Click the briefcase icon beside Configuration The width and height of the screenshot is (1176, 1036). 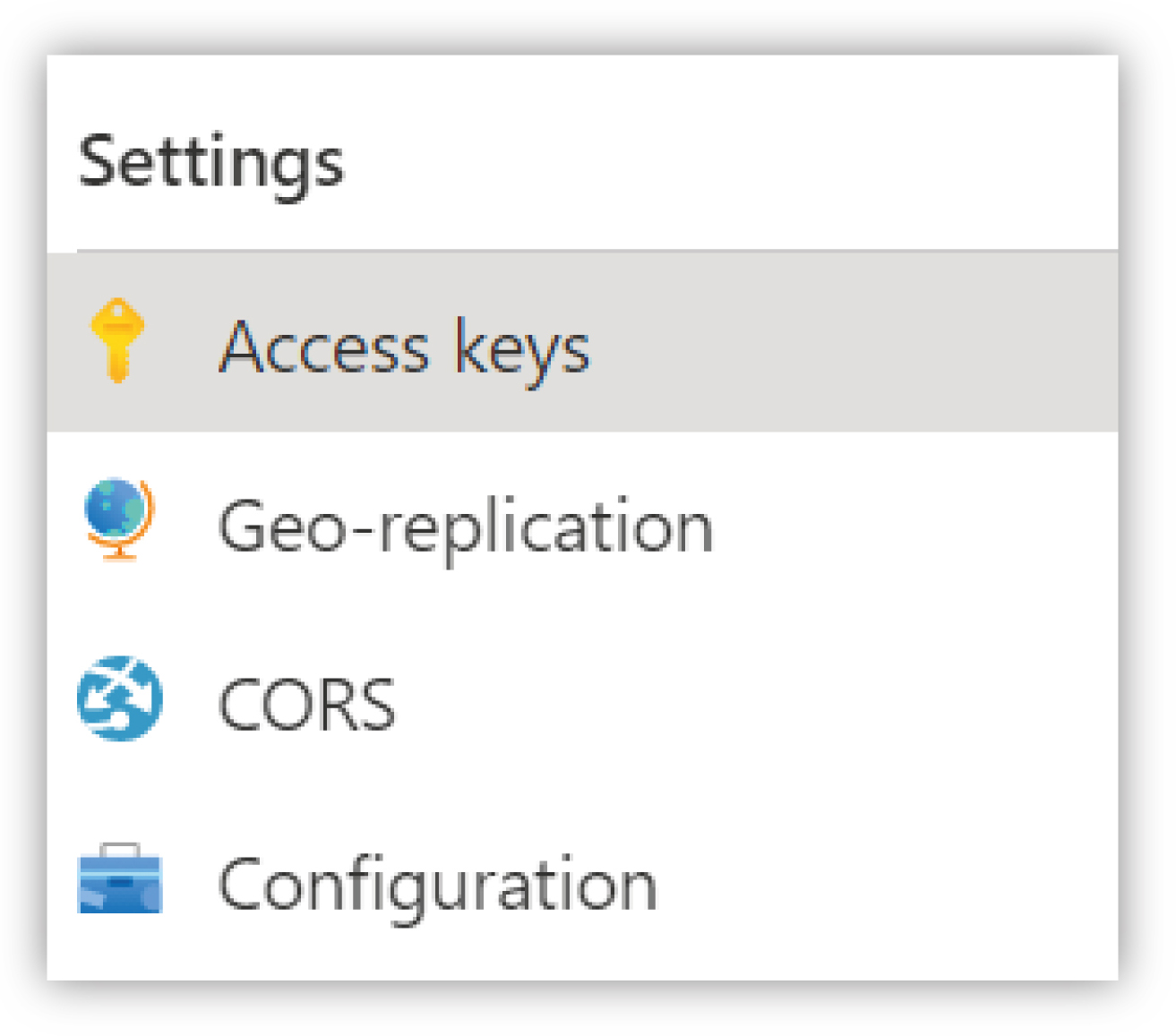pyautogui.click(x=120, y=878)
